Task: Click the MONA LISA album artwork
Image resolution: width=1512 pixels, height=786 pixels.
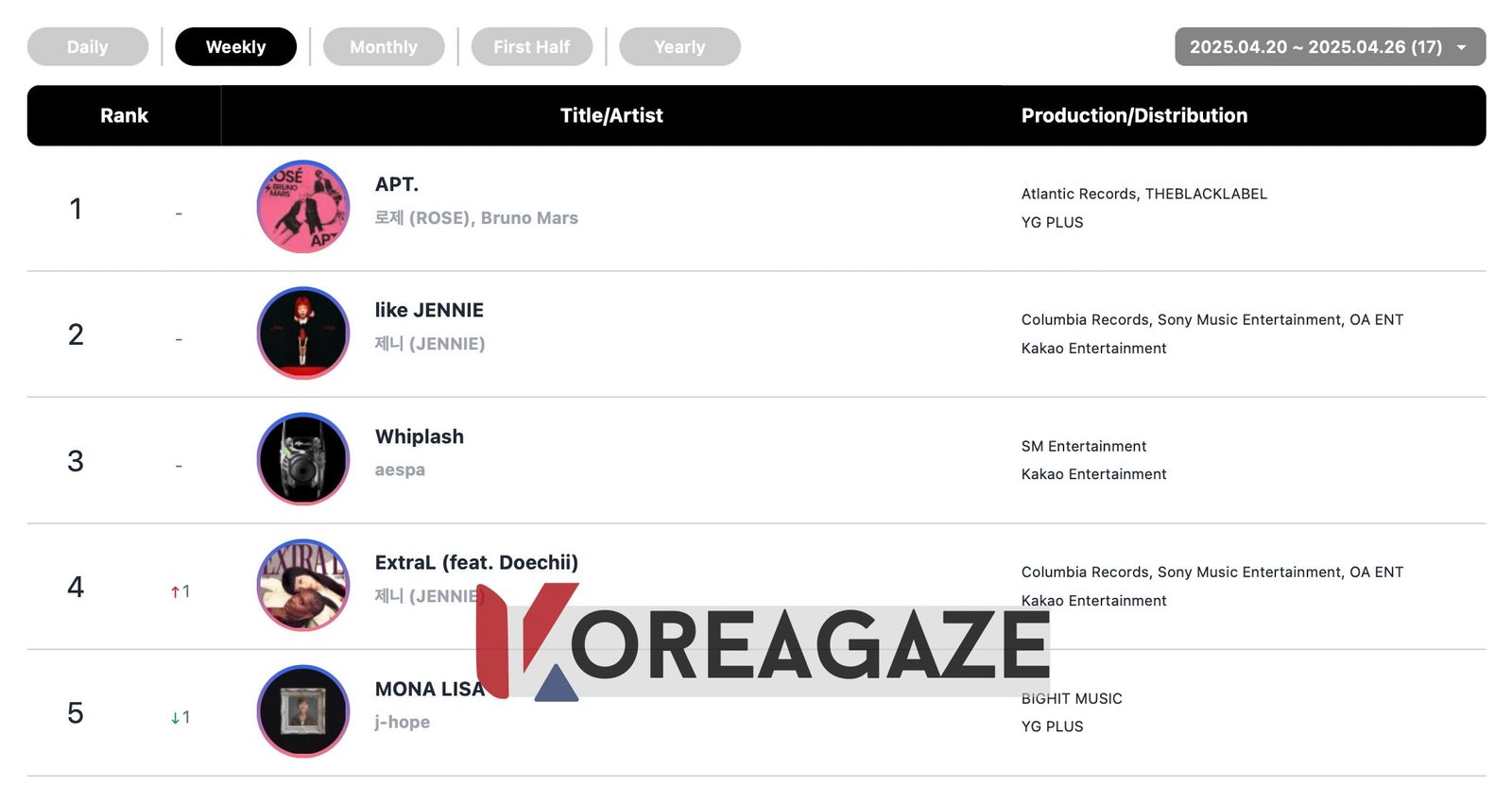Action: 303,711
